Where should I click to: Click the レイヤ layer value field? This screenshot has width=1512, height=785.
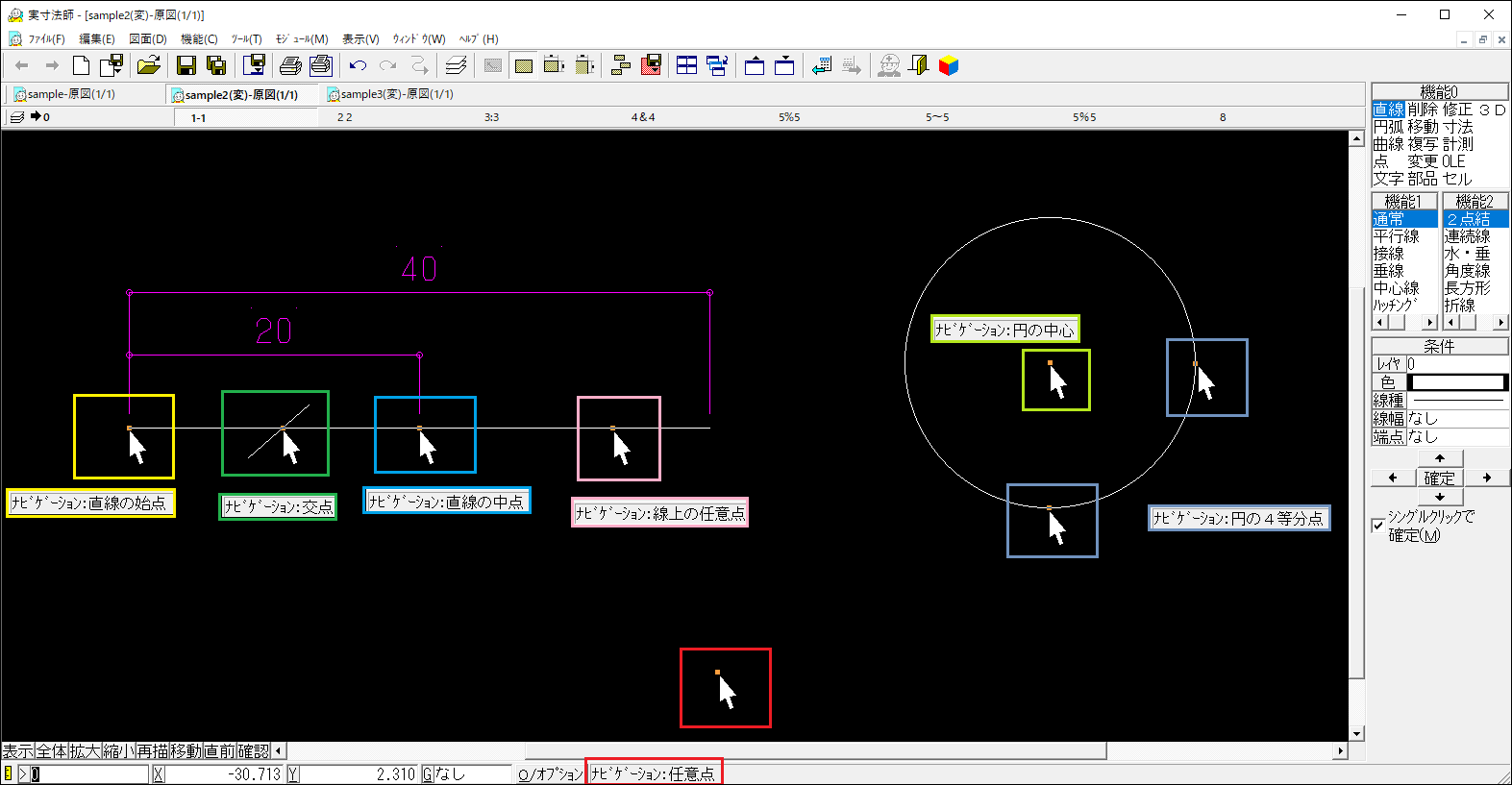(x=1457, y=364)
